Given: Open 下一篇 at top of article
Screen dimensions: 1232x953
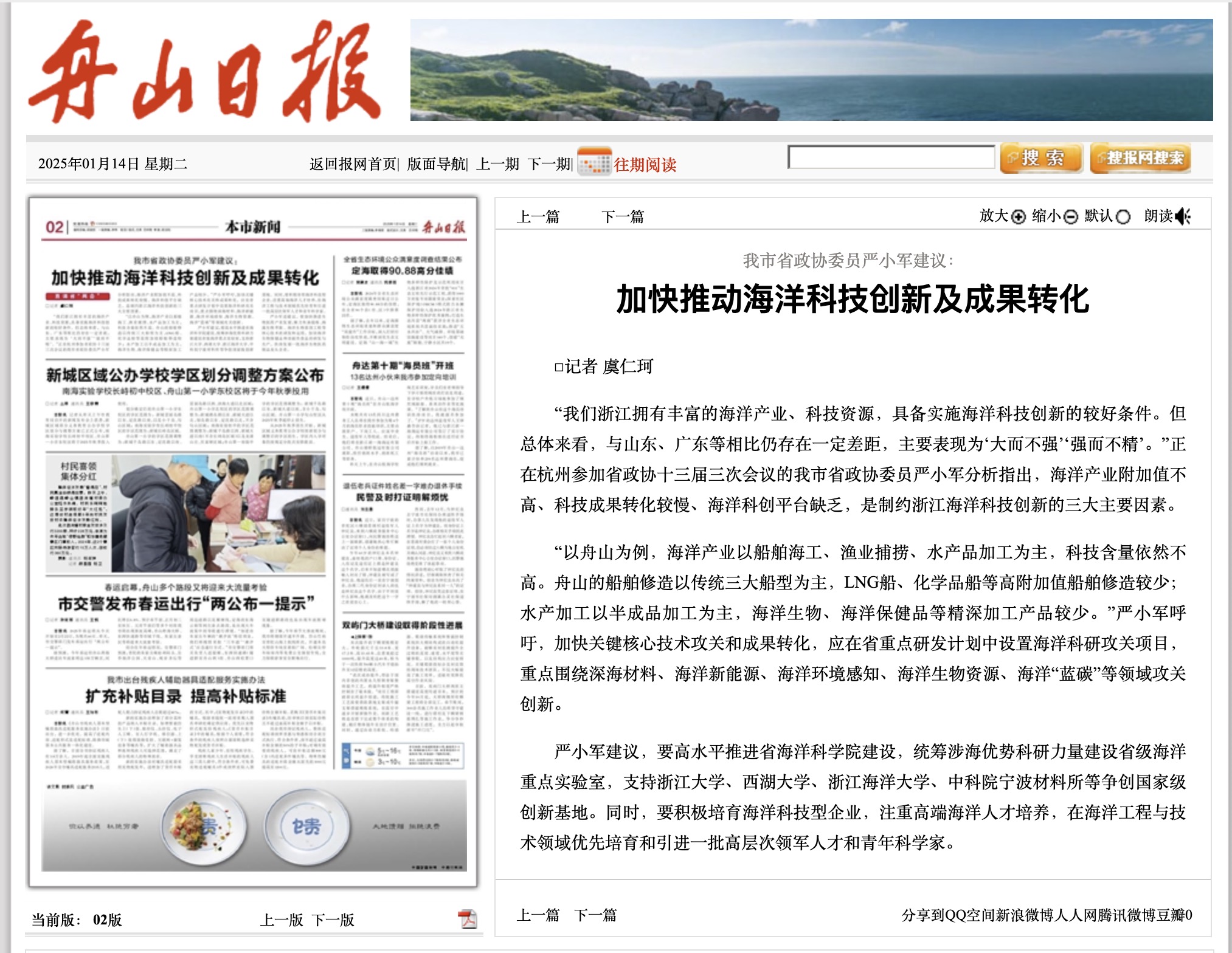Looking at the screenshot, I should tap(623, 217).
